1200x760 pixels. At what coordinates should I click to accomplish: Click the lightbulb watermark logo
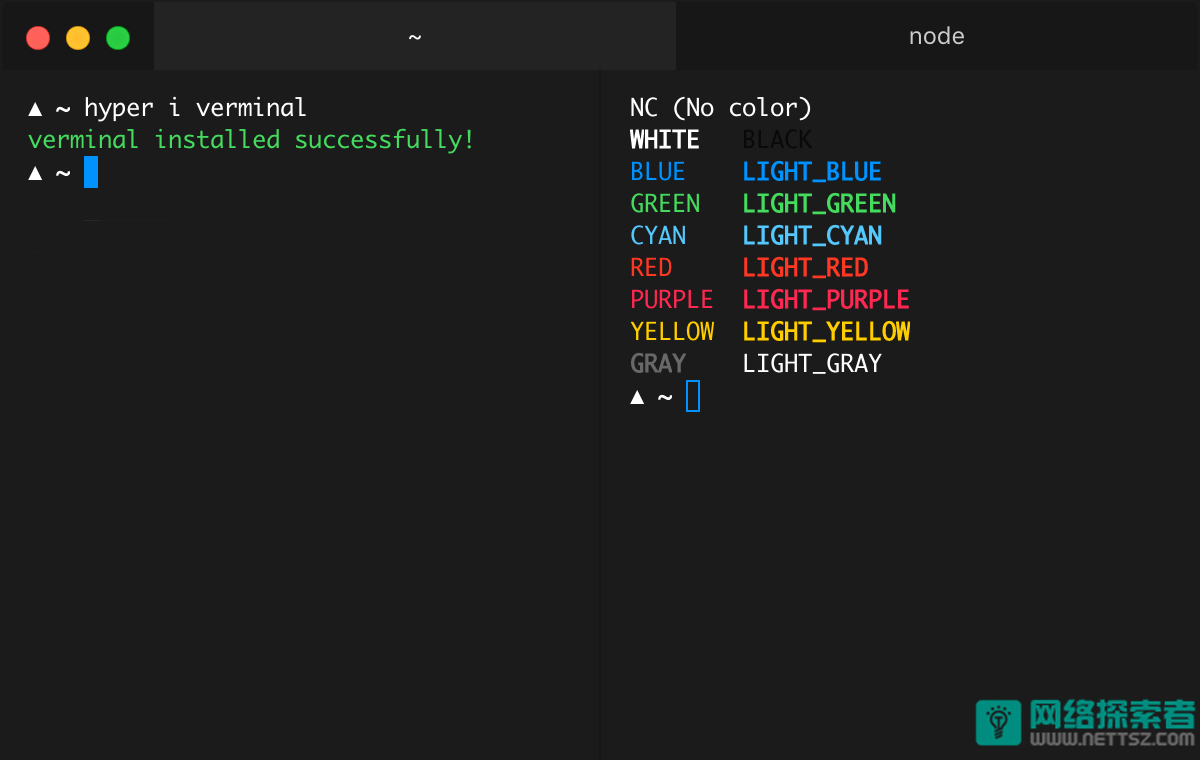pyautogui.click(x=998, y=722)
